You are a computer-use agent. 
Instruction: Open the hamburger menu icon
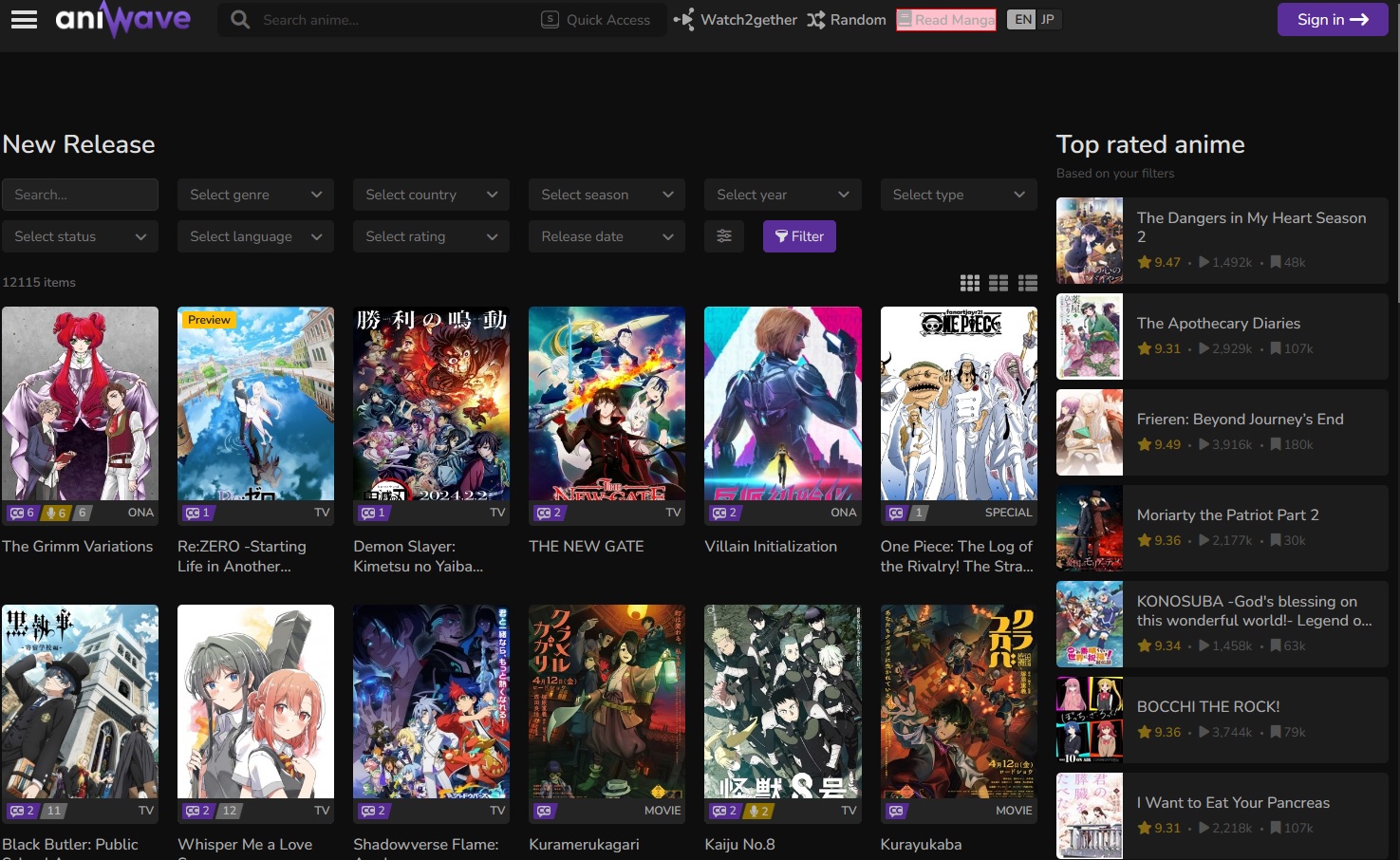coord(24,19)
